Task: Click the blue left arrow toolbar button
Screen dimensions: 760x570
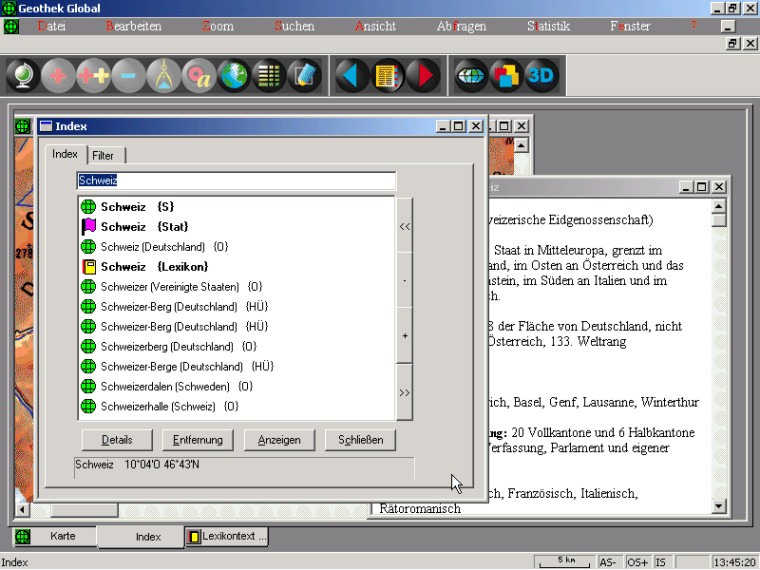Action: click(x=350, y=77)
